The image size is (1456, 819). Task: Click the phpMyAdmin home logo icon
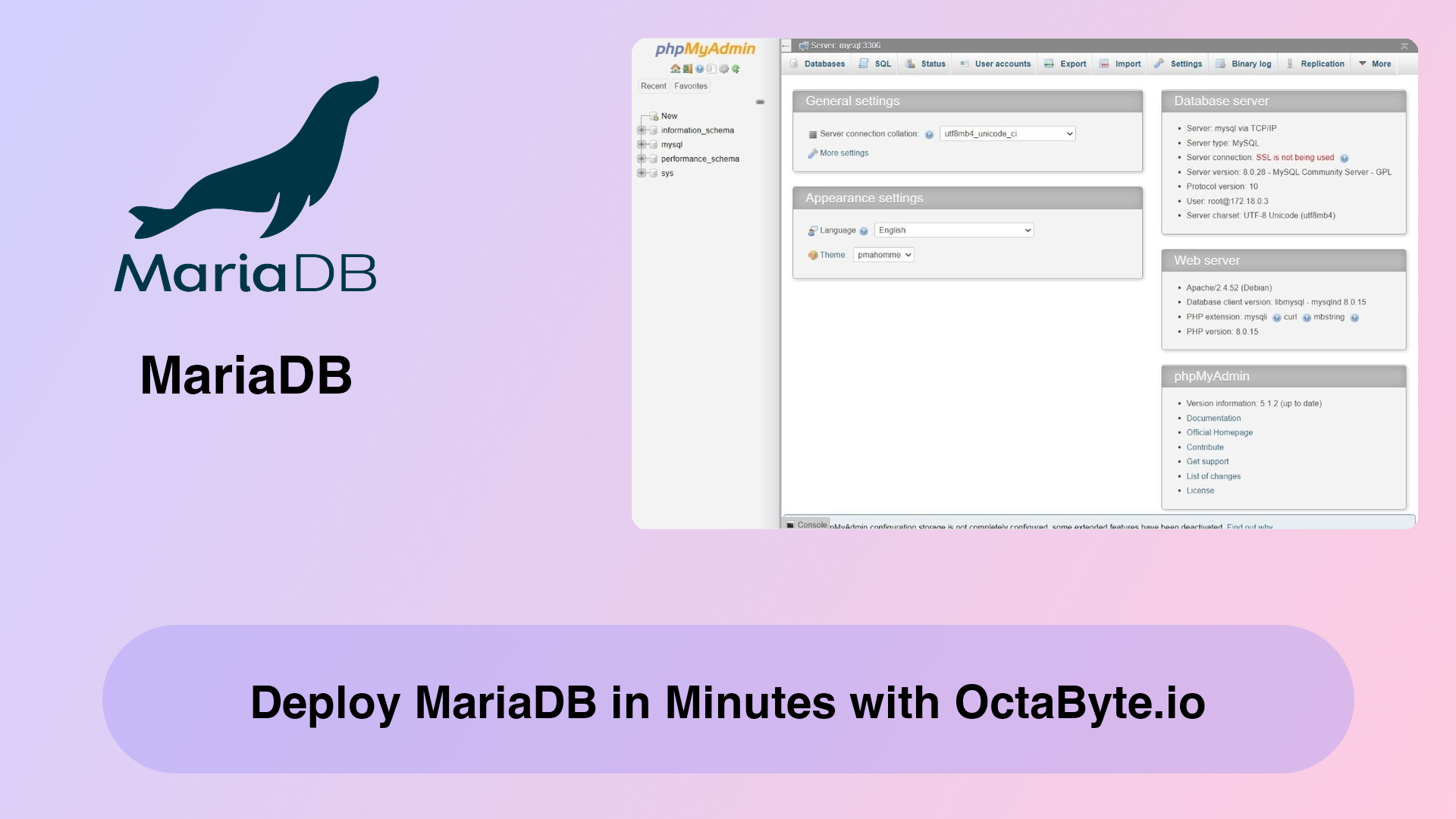pyautogui.click(x=675, y=68)
